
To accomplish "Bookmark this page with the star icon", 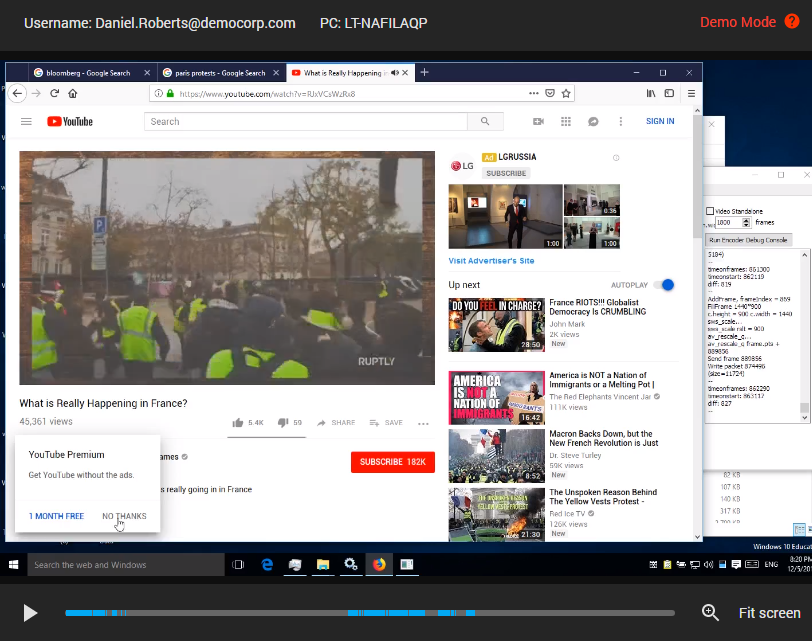I will 566,93.
